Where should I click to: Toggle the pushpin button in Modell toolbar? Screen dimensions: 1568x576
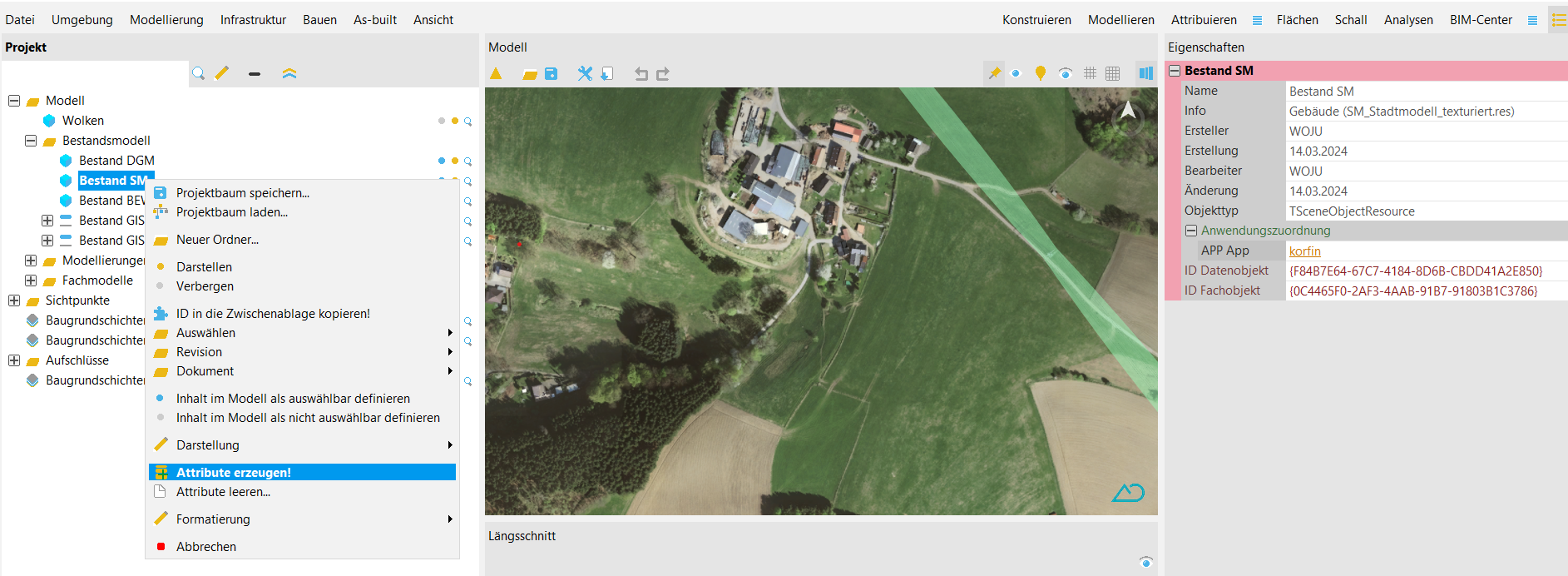[994, 73]
